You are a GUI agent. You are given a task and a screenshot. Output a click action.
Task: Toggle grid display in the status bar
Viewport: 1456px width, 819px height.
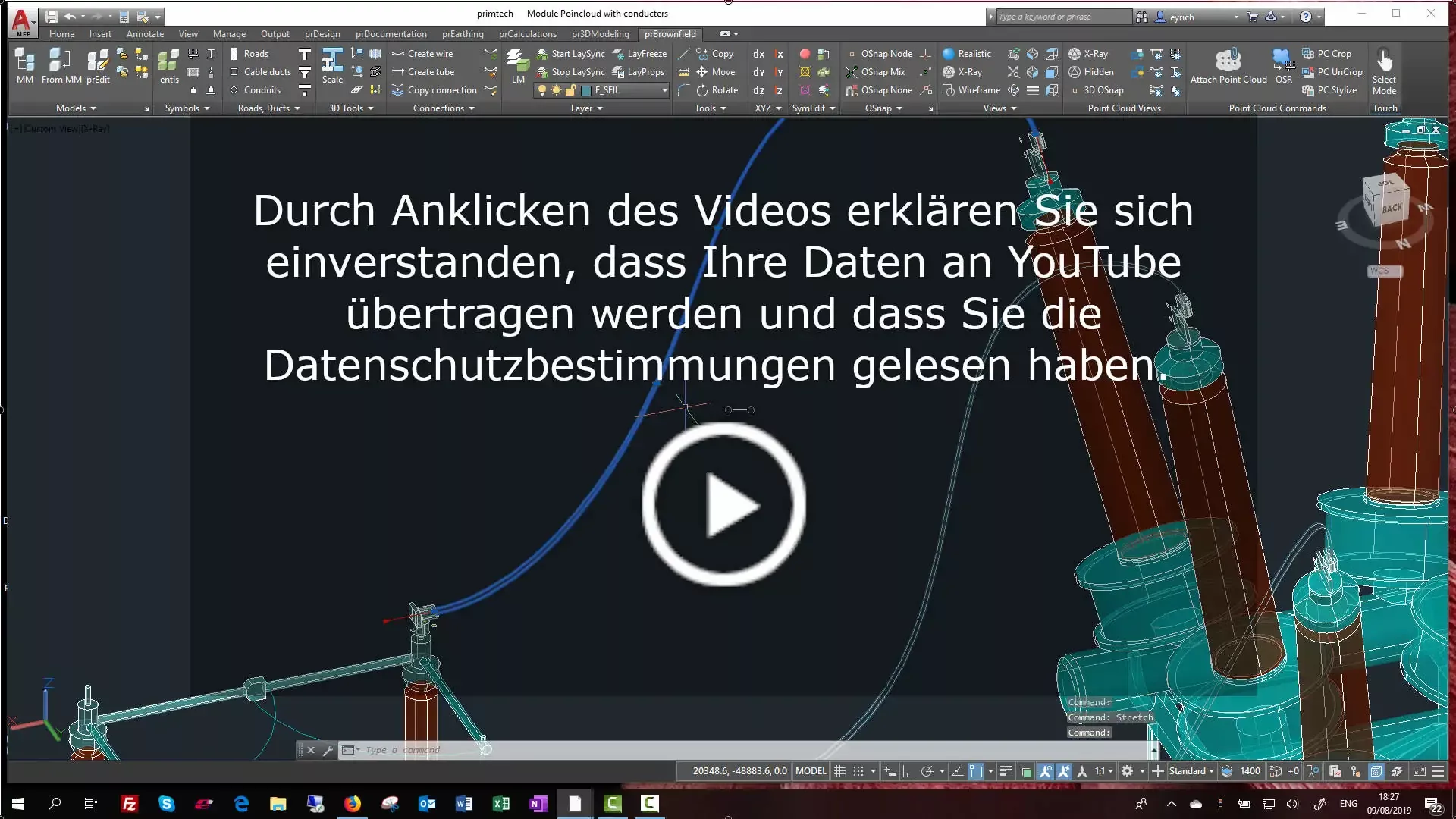point(839,771)
